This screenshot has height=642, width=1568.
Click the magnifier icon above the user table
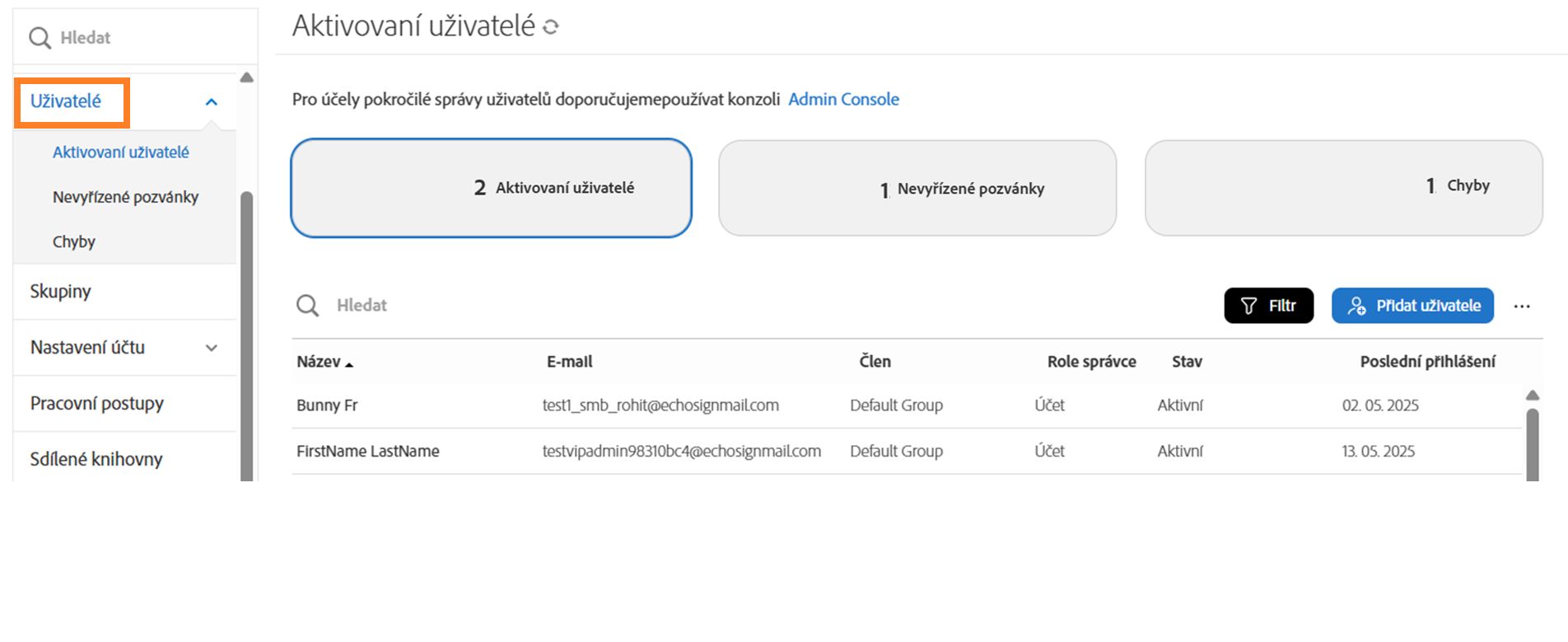[307, 306]
